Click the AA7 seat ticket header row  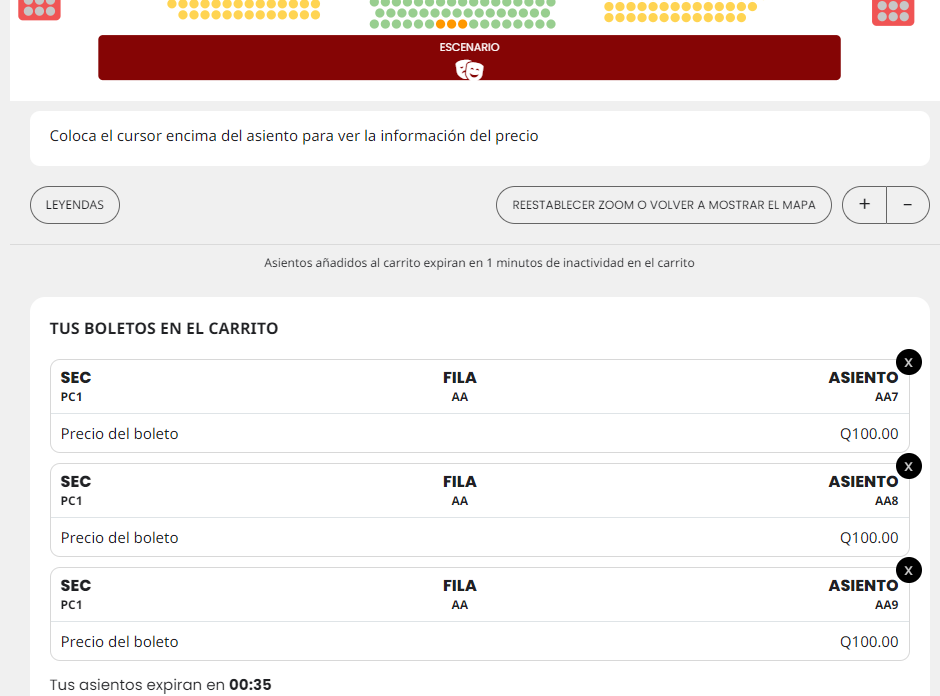tap(479, 387)
